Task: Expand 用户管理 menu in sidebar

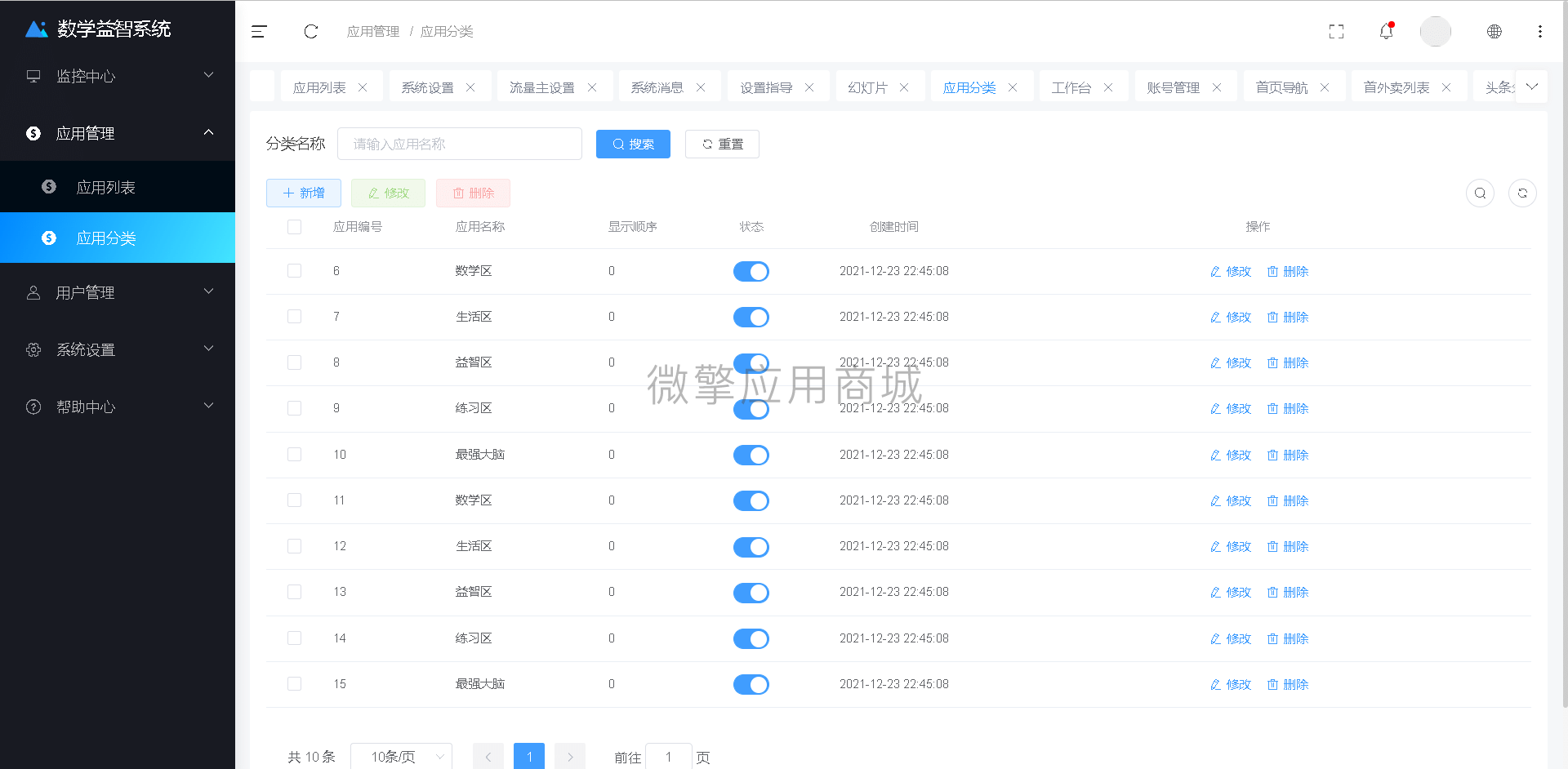Action: (x=118, y=292)
